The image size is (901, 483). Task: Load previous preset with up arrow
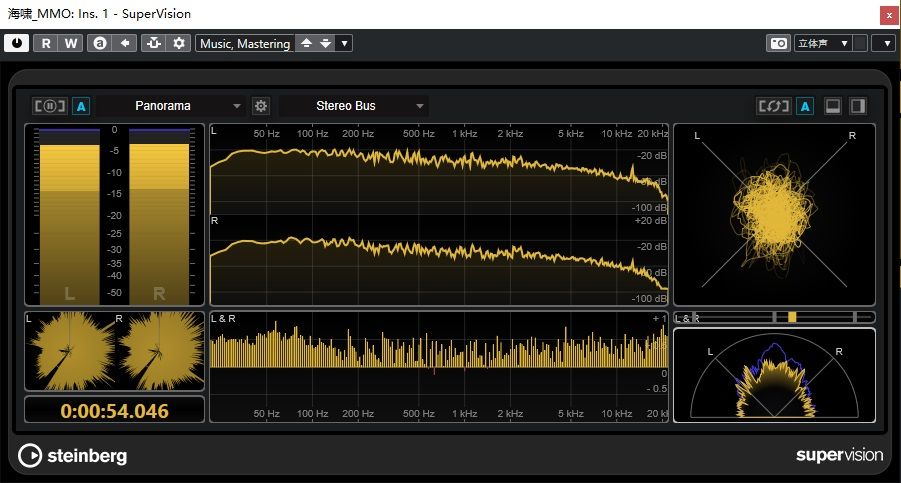pos(306,43)
